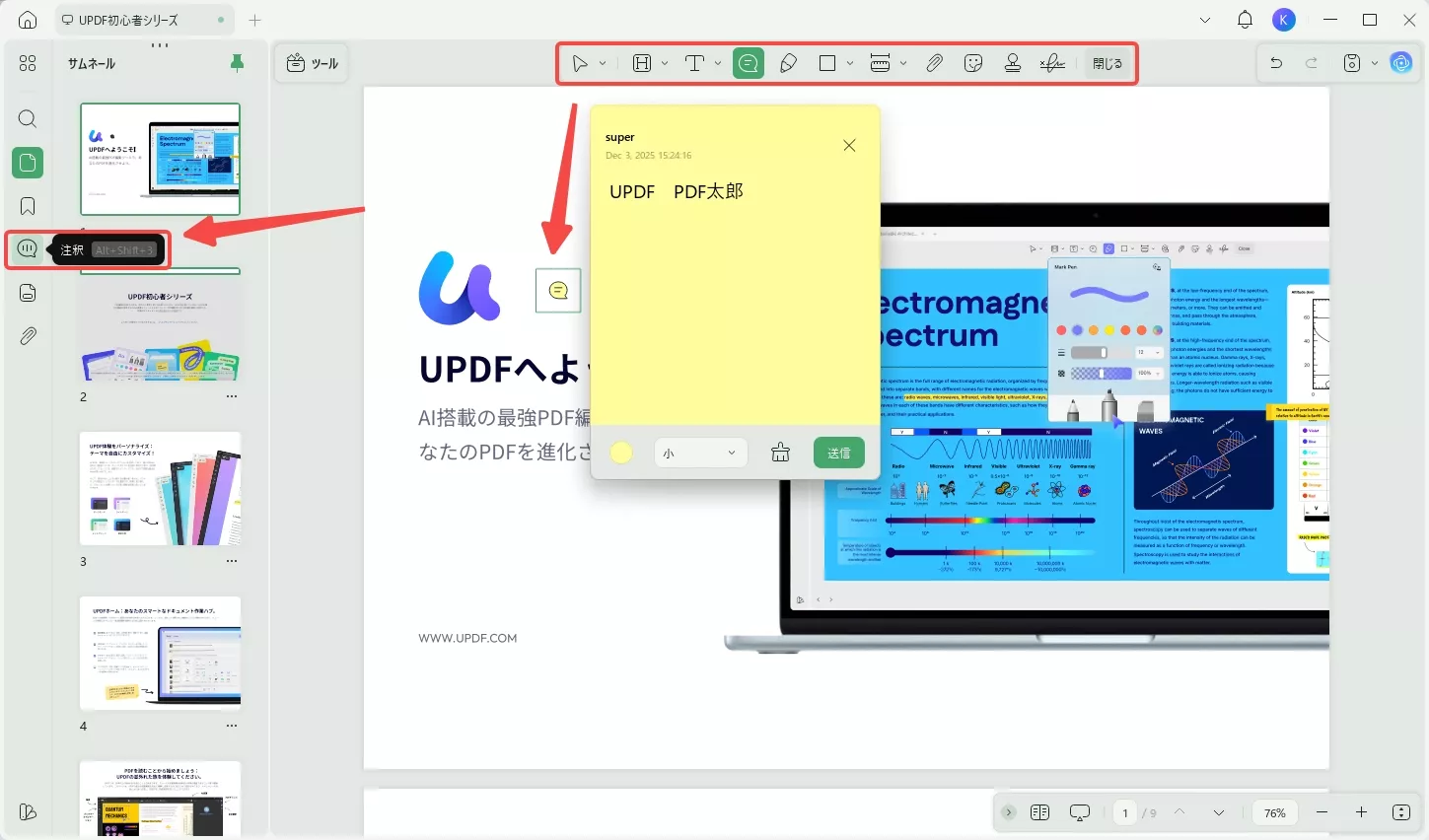This screenshot has height=840, width=1429.
Task: Open the sidebar panel icon below comments
Action: point(28,293)
